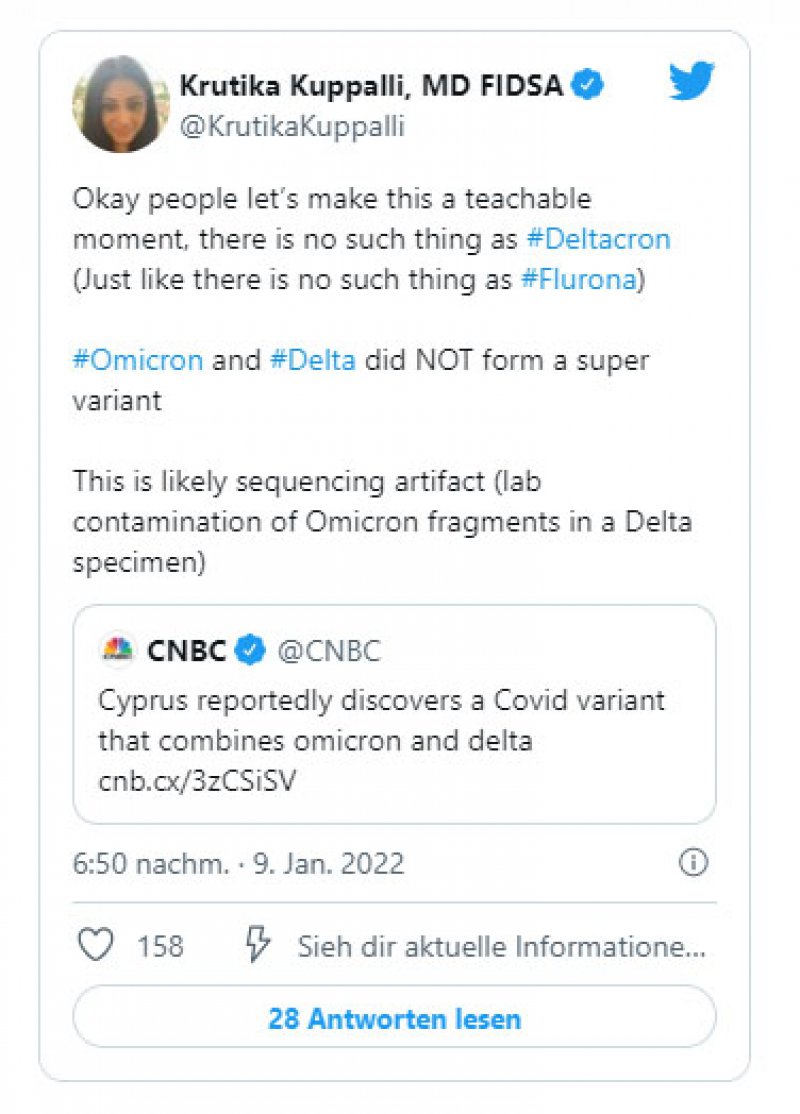The height and width of the screenshot is (1114, 800).
Task: Click "Sieh dir aktuelle Informatione..." link
Action: (x=501, y=946)
